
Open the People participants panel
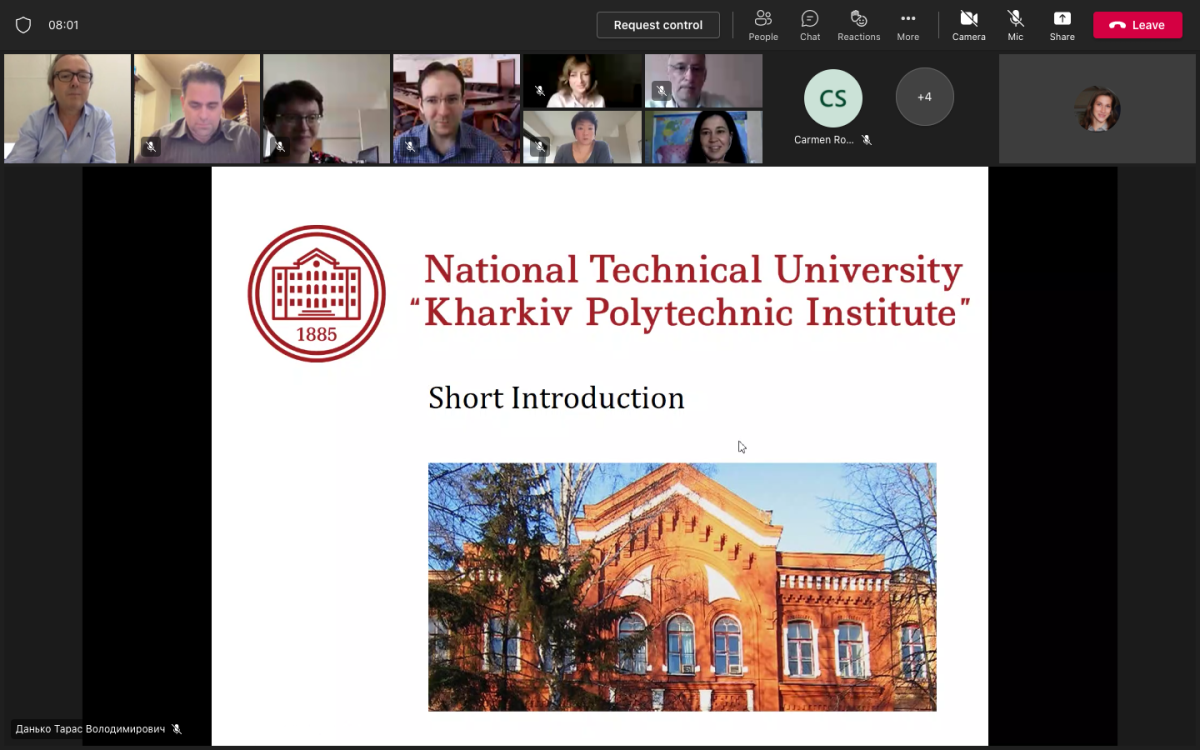click(x=763, y=25)
